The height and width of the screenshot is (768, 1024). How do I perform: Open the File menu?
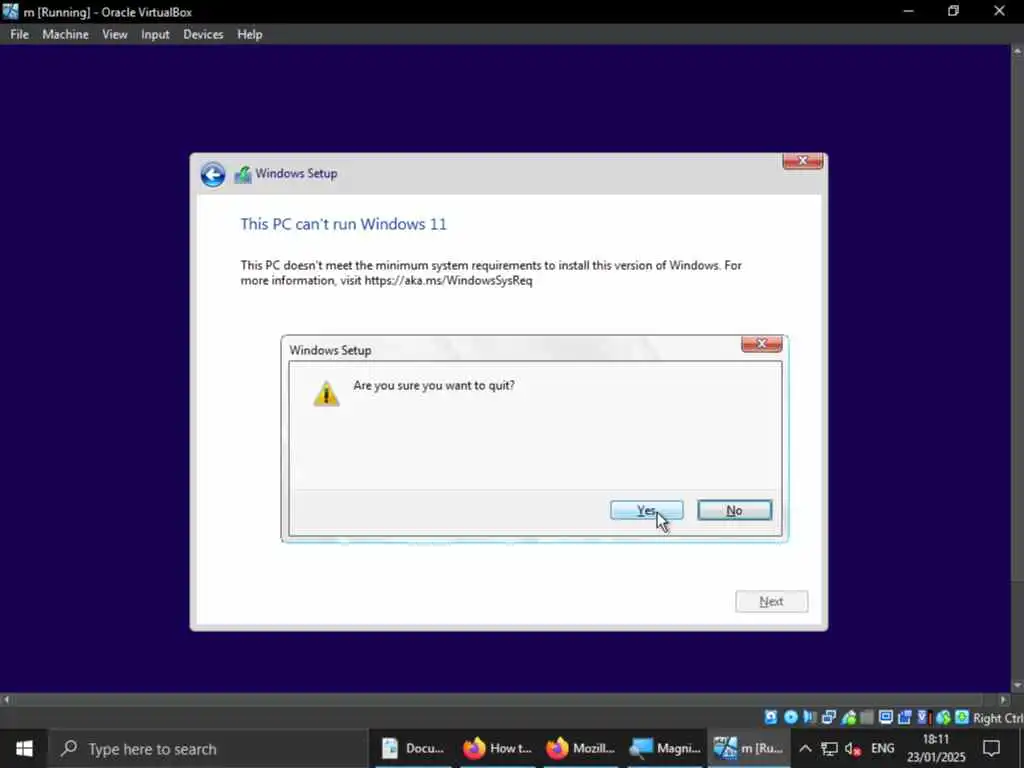coord(20,35)
